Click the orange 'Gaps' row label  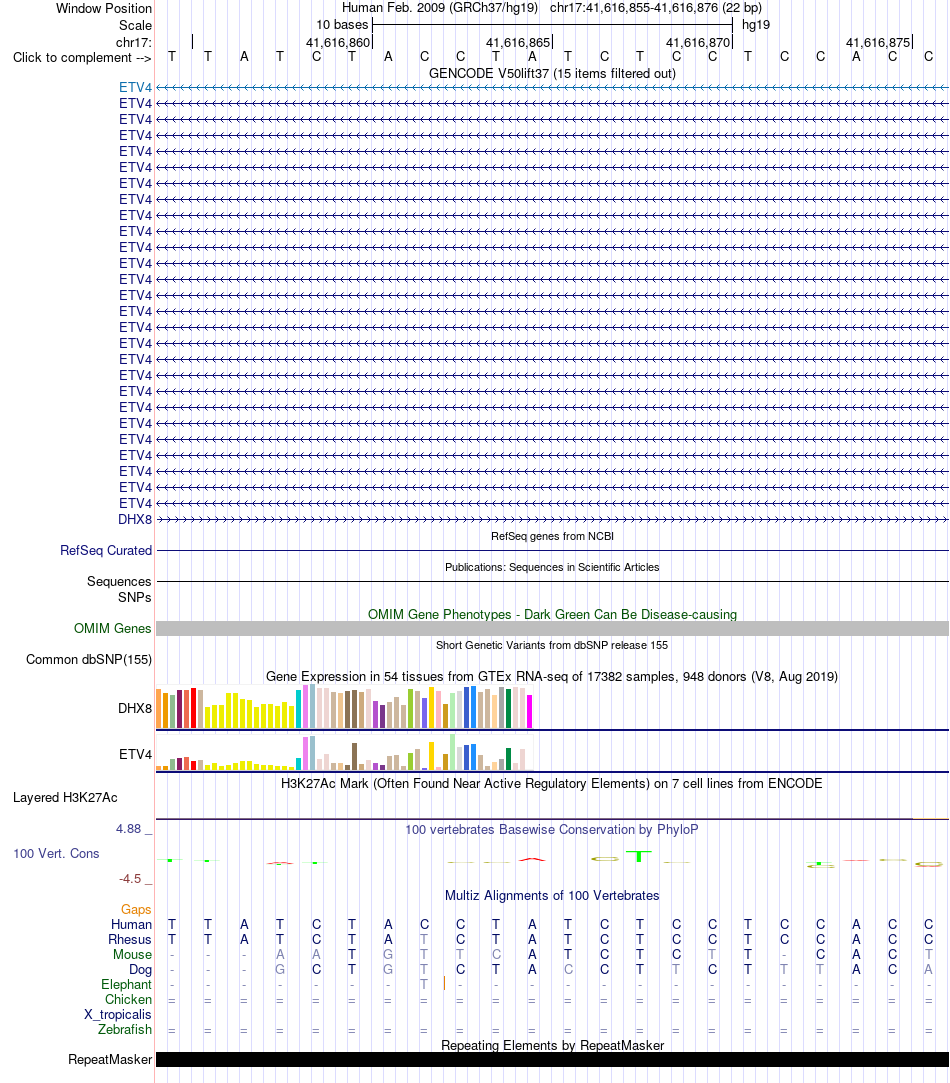click(136, 910)
